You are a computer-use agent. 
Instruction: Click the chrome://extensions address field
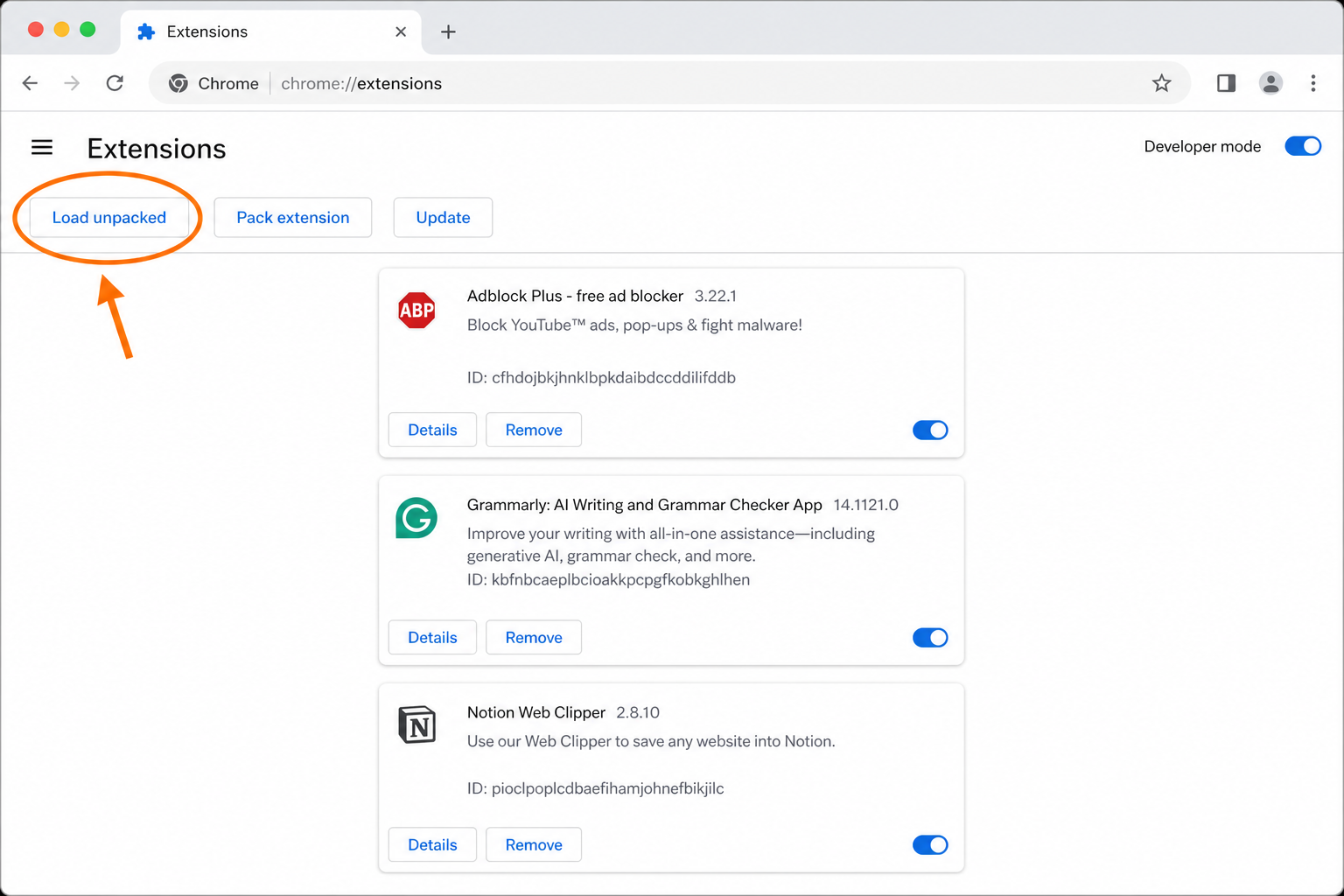669,83
